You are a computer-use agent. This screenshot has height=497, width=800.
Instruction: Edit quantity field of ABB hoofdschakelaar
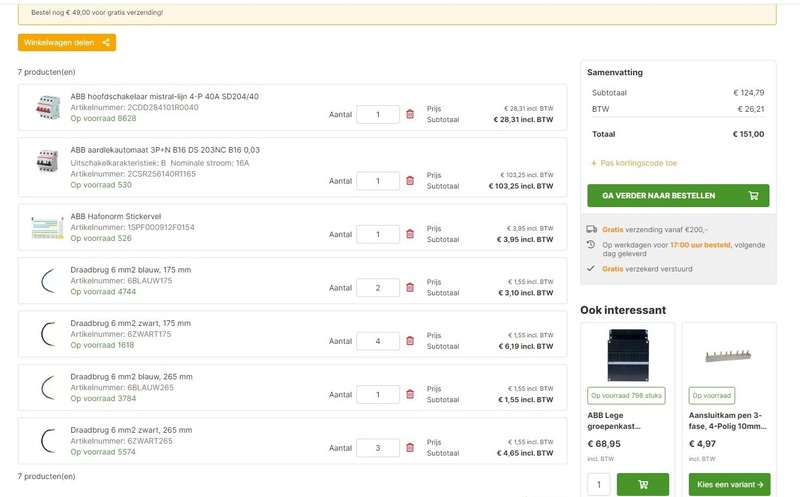(x=378, y=114)
